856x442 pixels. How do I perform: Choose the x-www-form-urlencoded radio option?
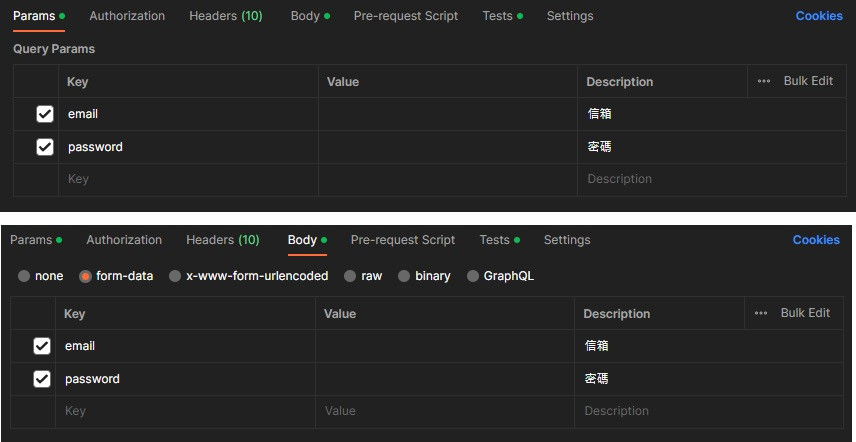tap(175, 276)
